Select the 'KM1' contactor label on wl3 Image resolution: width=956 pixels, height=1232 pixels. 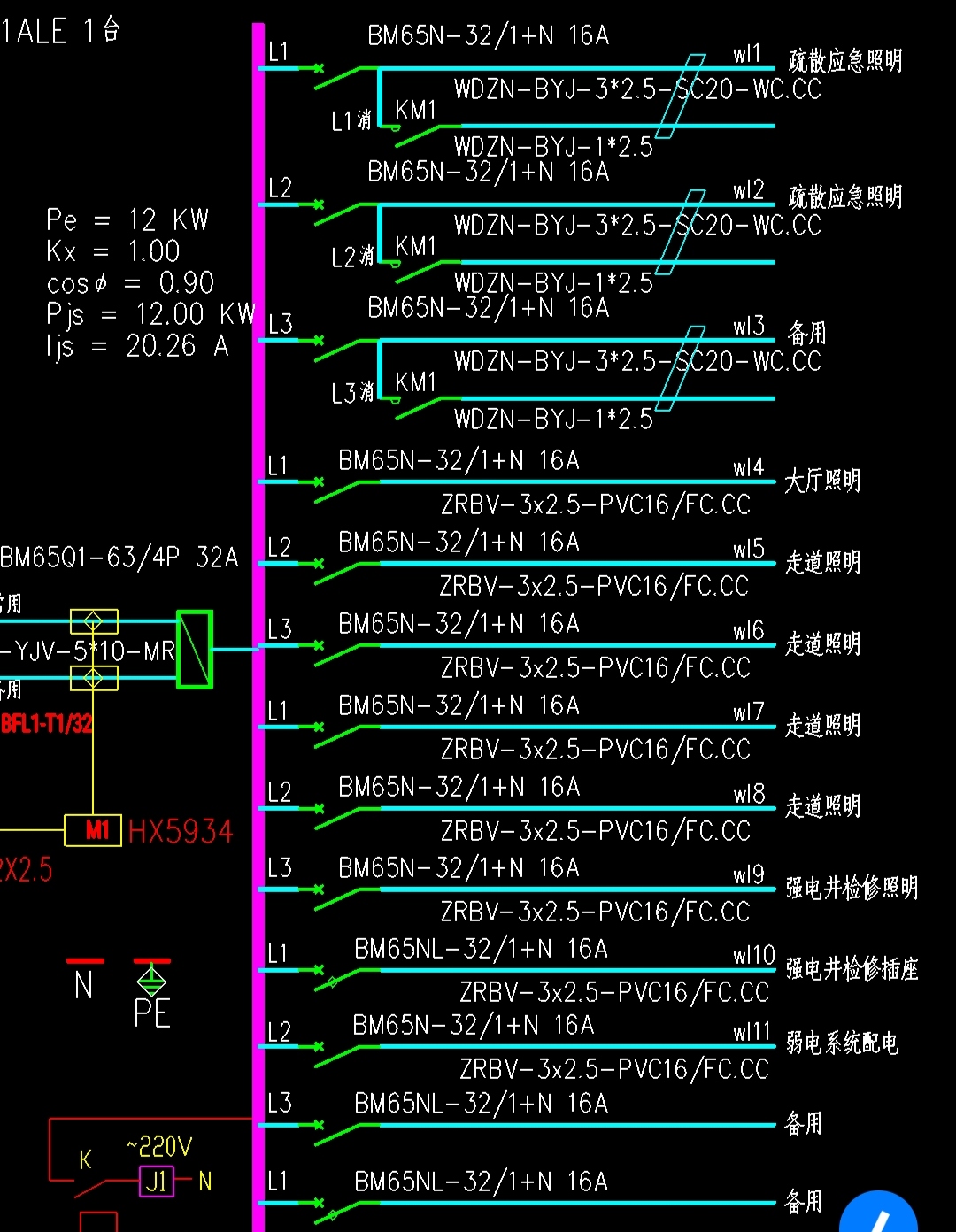[416, 382]
